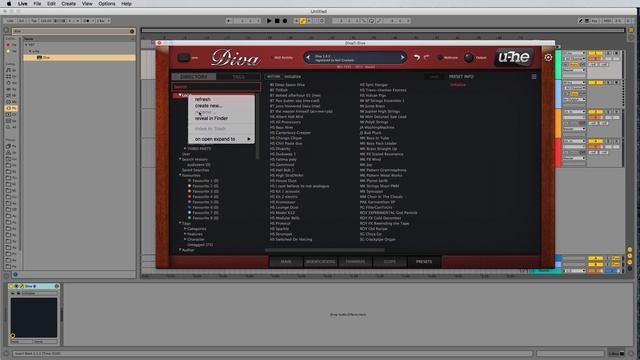This screenshot has height=360, width=640.
Task: Toggle the Diva device activator in Live
Action: [11, 286]
